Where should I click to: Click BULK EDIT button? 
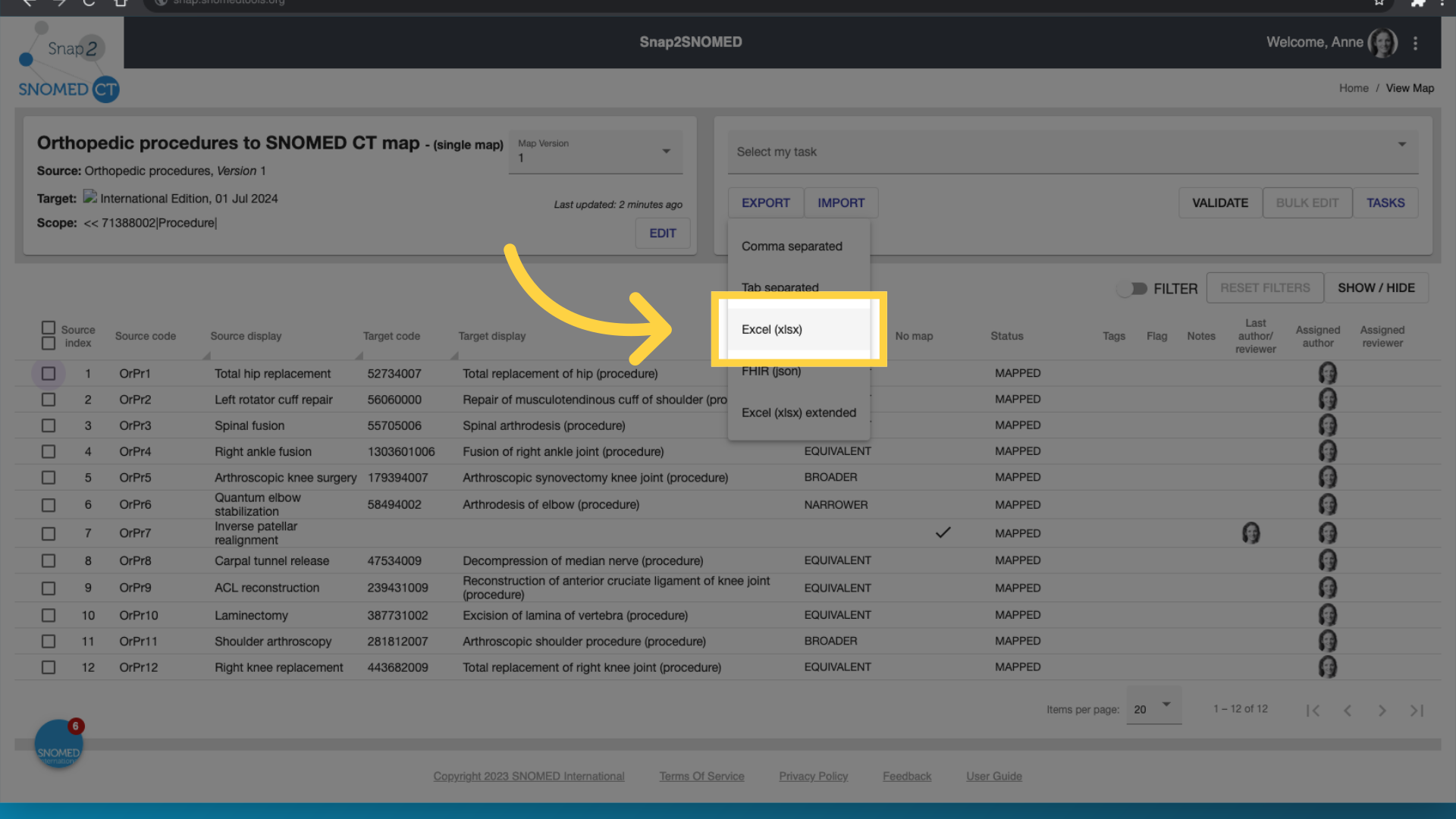point(1307,203)
